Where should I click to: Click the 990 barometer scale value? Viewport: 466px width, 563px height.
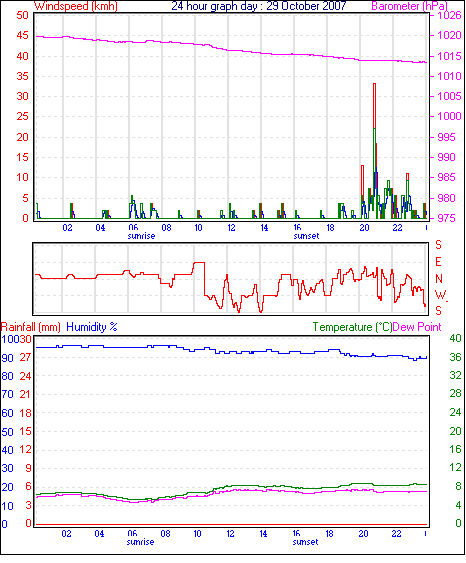tap(446, 157)
